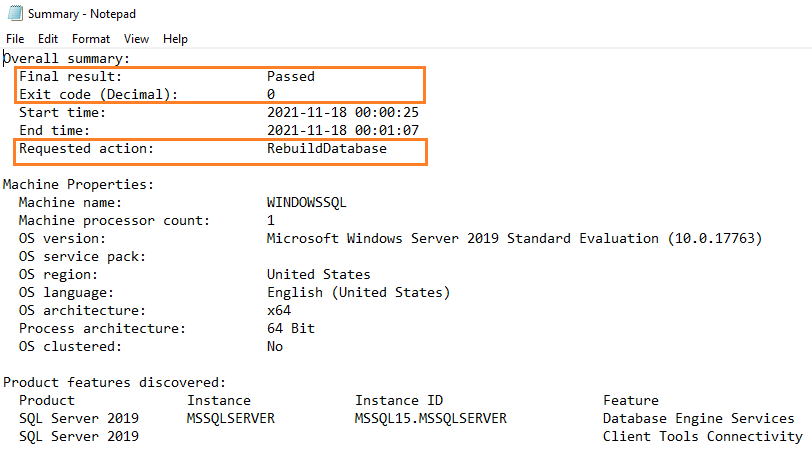Open the File menu

[15, 39]
